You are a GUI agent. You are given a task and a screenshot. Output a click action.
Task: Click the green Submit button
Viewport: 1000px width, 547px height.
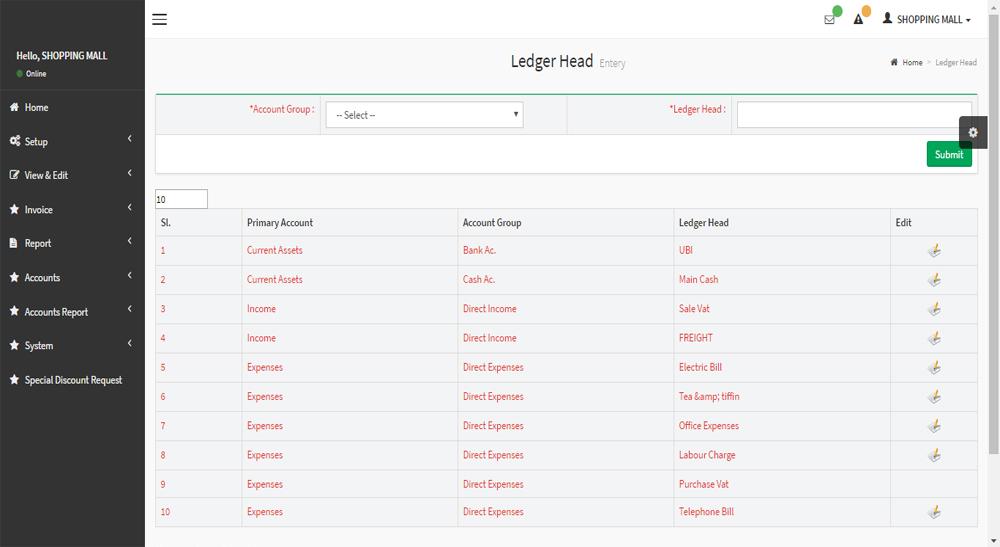(x=949, y=154)
